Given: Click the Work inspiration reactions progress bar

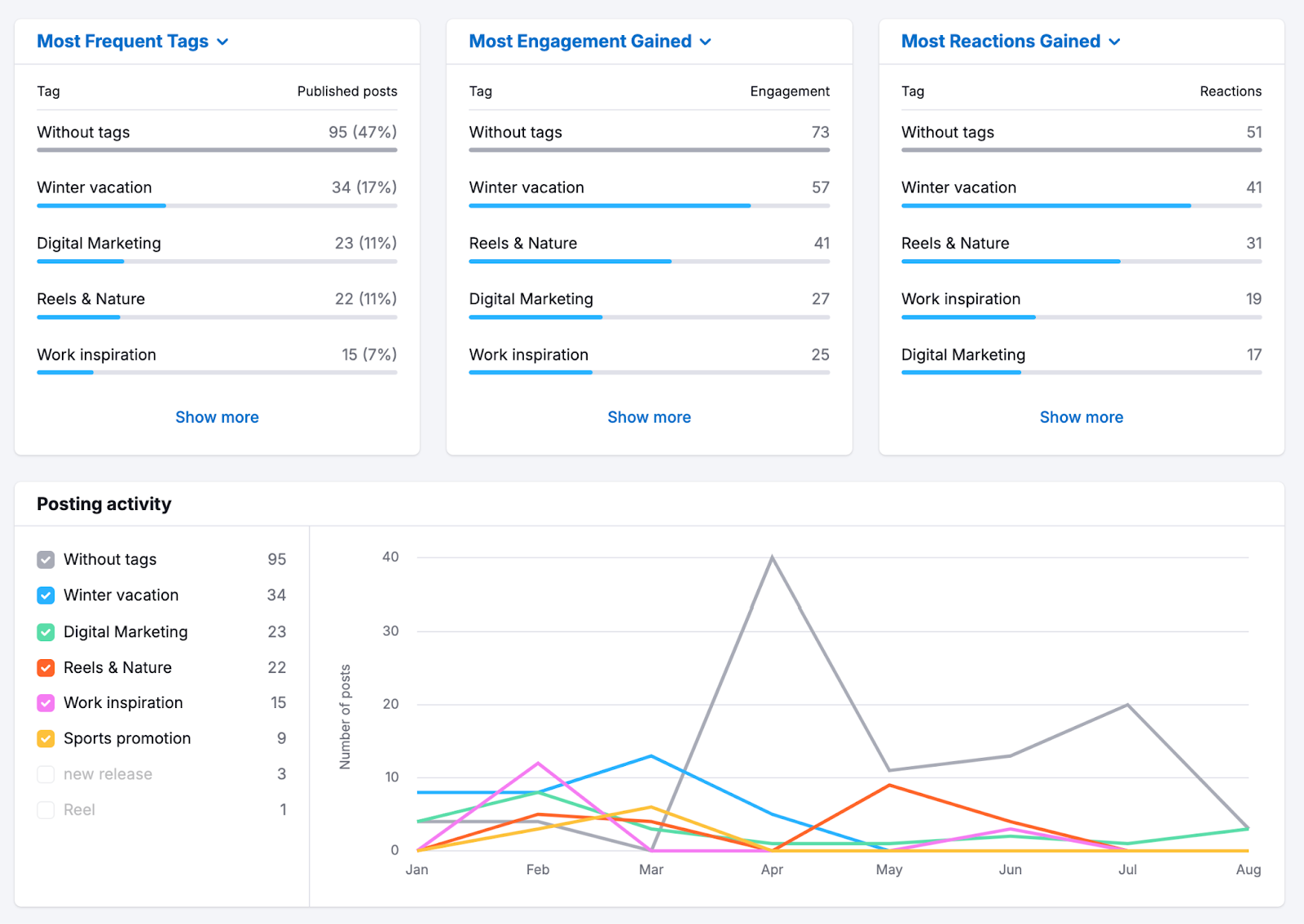Looking at the screenshot, I should pos(1082,317).
